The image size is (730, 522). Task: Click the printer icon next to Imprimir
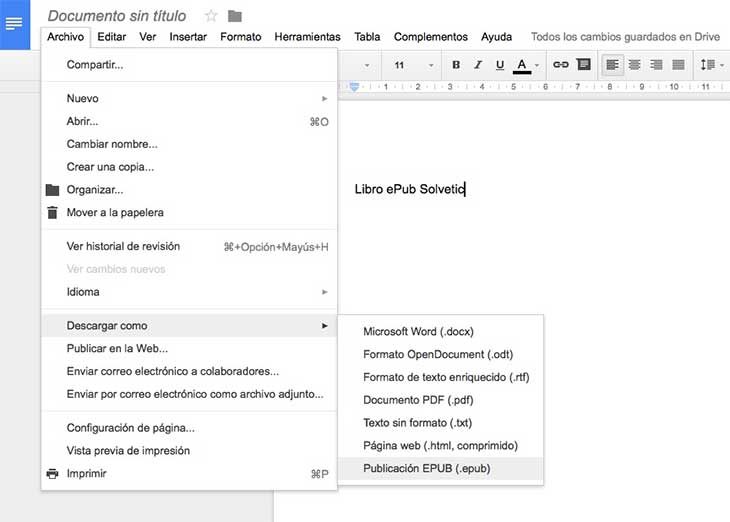[52, 474]
